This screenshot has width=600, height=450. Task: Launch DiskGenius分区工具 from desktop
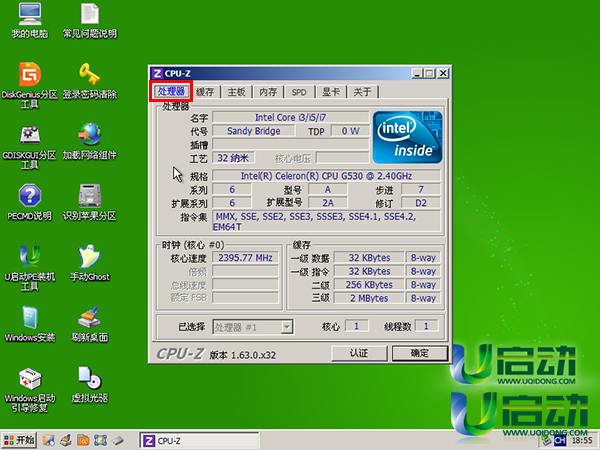pyautogui.click(x=30, y=85)
